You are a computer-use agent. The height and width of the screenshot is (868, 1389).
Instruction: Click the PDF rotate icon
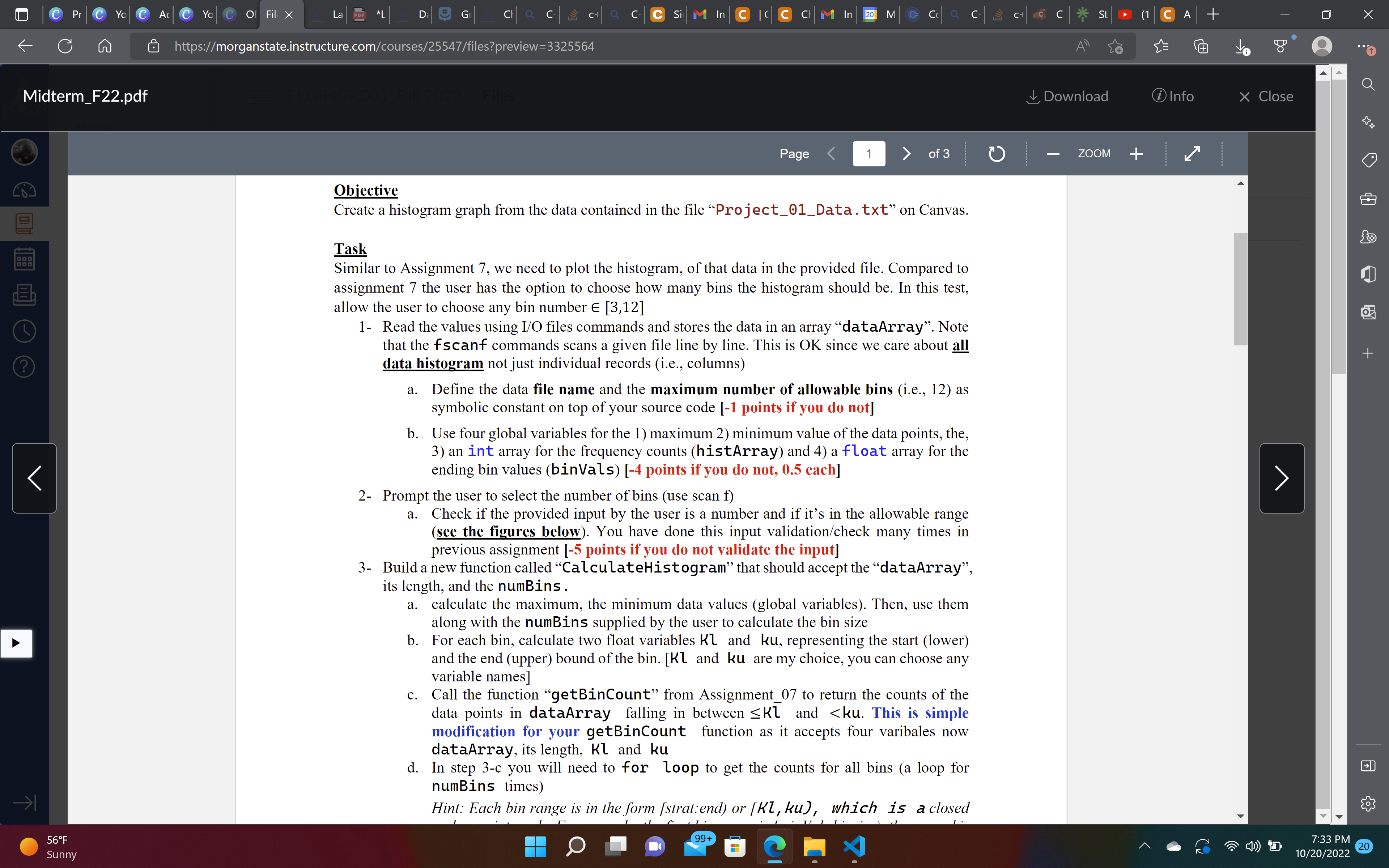coord(997,154)
